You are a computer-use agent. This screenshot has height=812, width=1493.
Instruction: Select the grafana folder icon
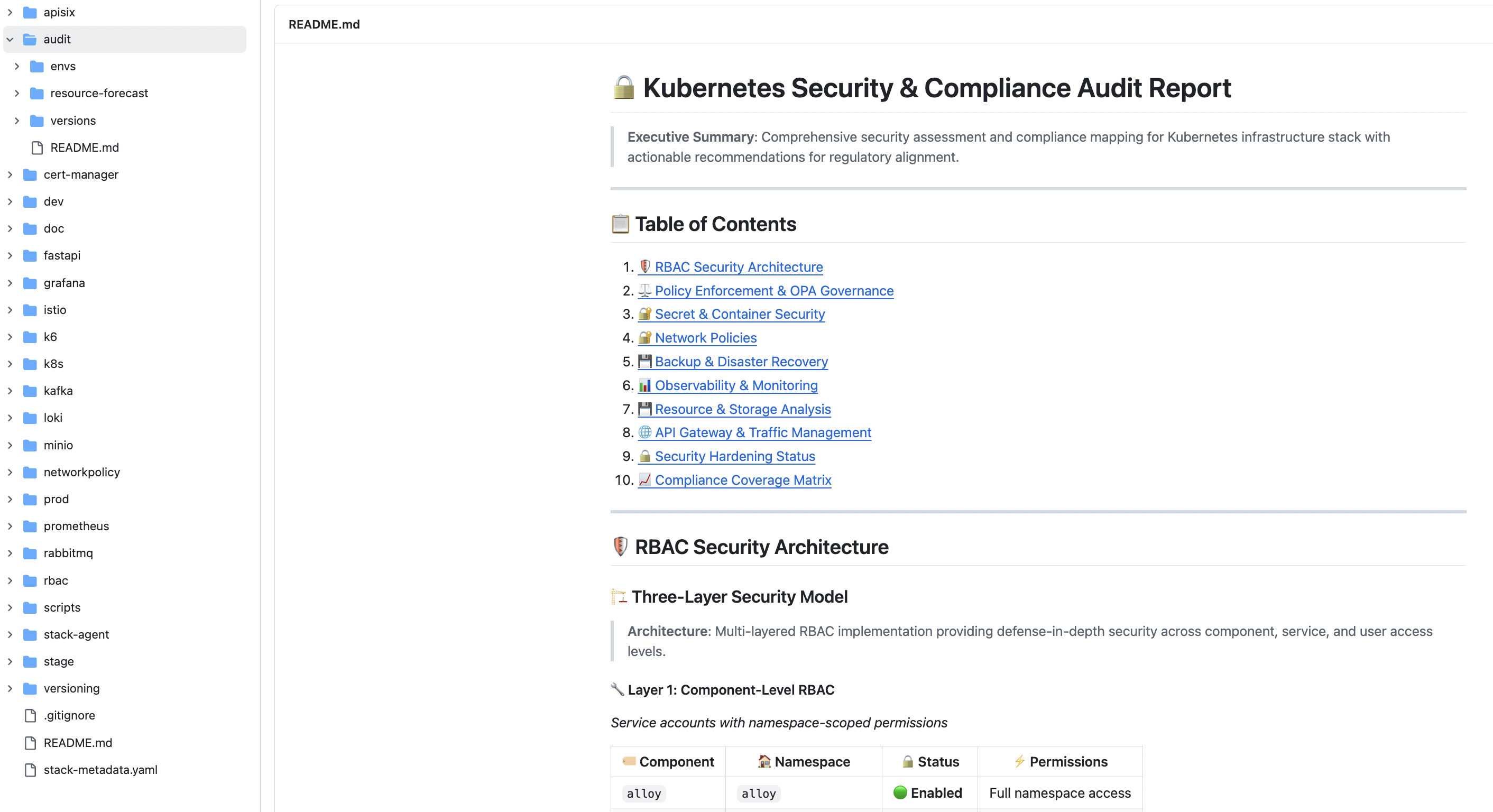click(30, 283)
